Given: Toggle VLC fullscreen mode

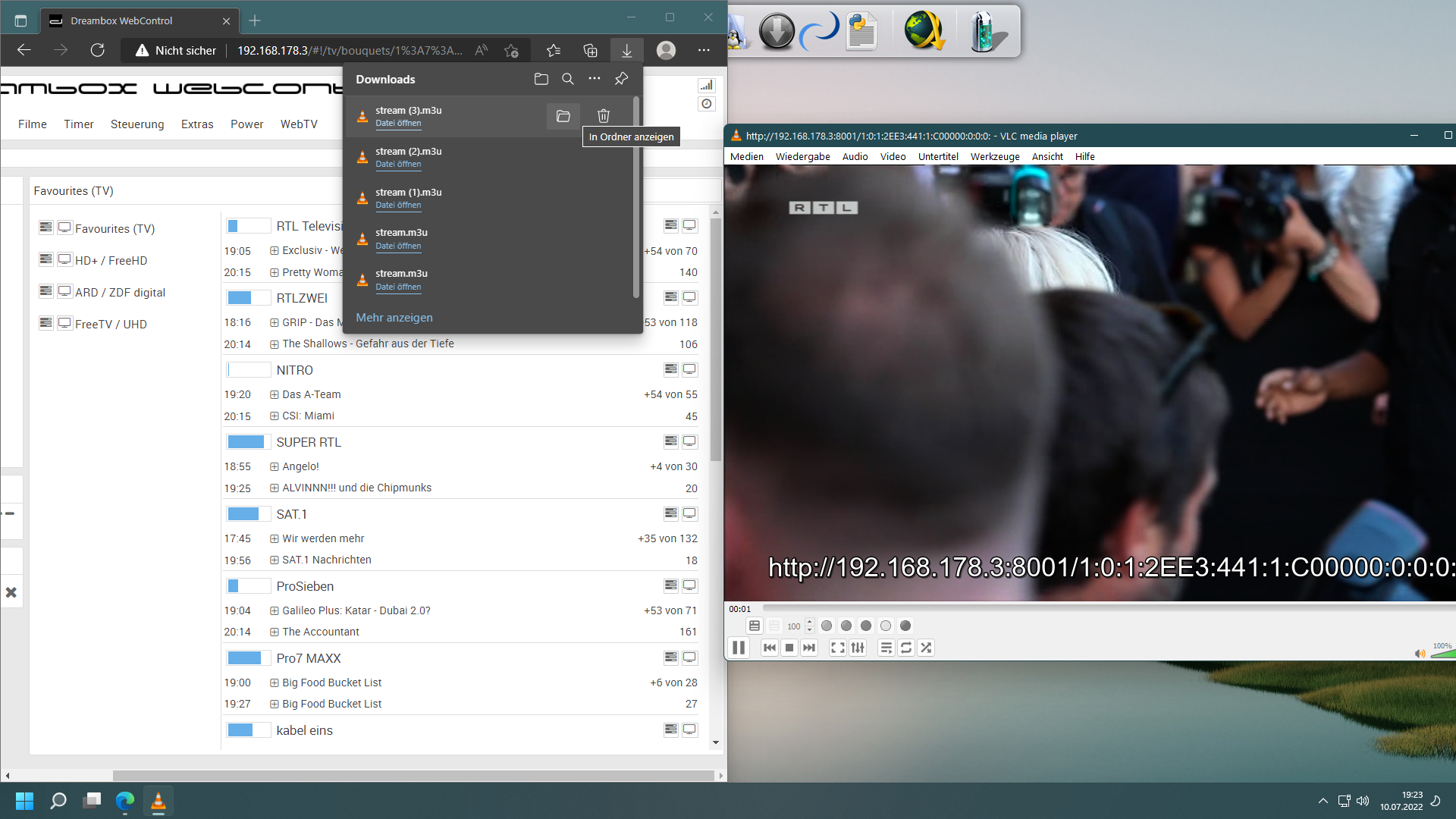Looking at the screenshot, I should coord(838,648).
